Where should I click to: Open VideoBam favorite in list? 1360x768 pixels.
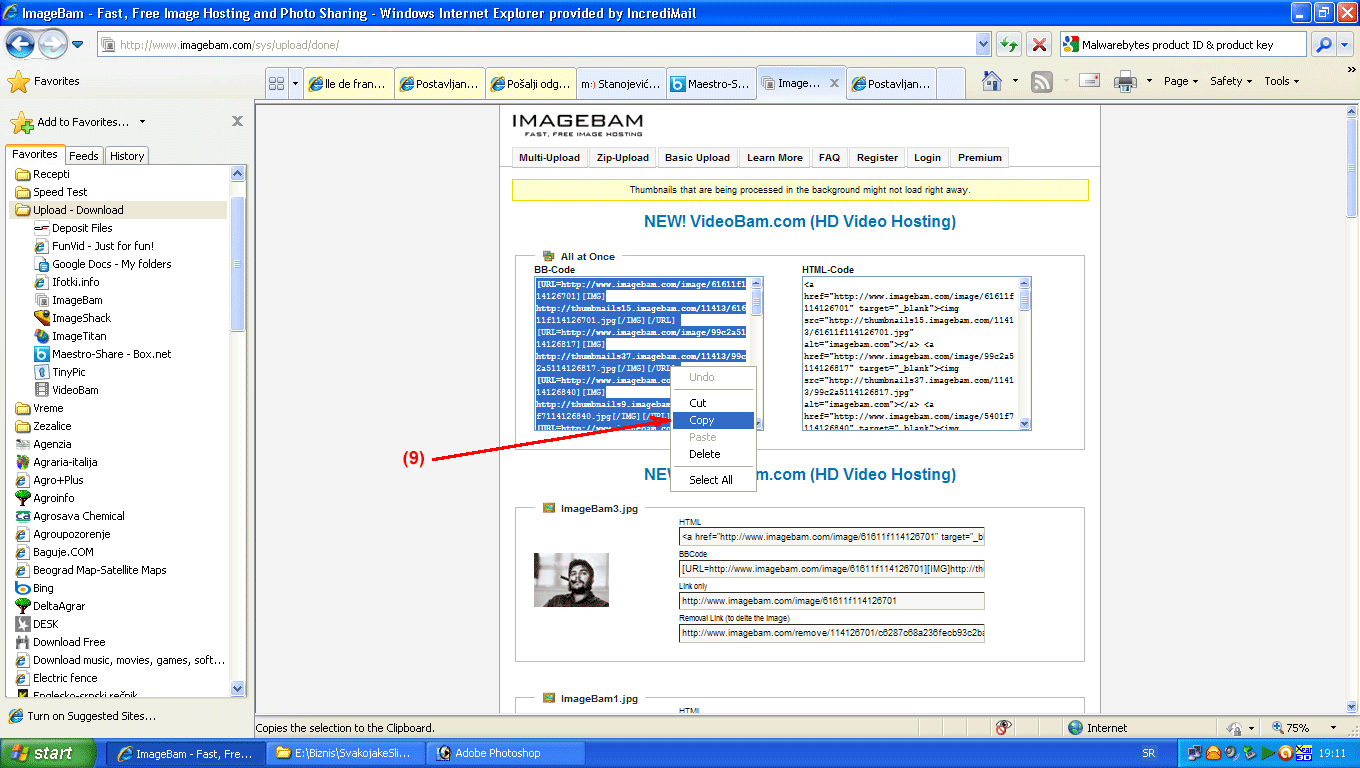pyautogui.click(x=75, y=390)
